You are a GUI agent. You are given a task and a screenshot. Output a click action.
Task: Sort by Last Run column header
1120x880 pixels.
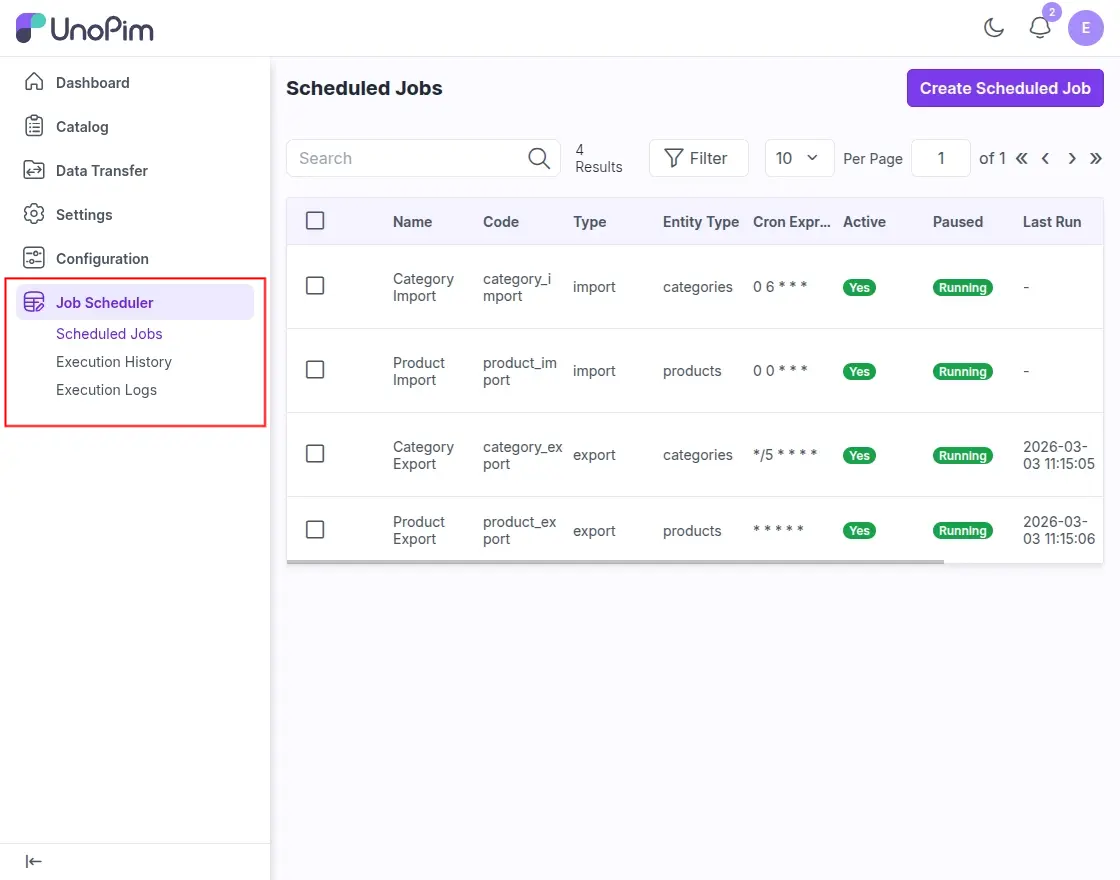[x=1051, y=221]
